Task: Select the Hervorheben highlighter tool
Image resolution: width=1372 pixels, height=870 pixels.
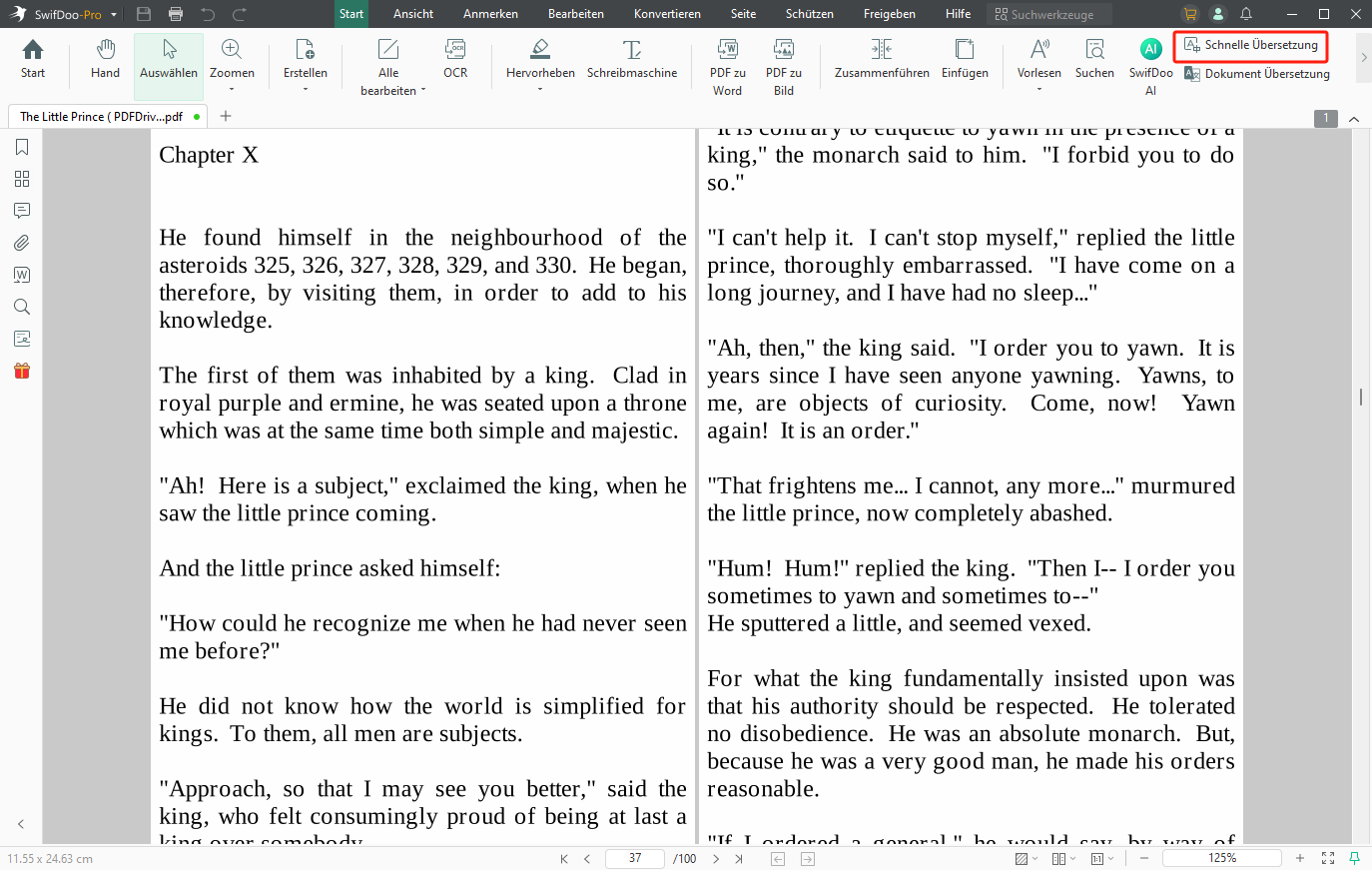Action: (540, 60)
